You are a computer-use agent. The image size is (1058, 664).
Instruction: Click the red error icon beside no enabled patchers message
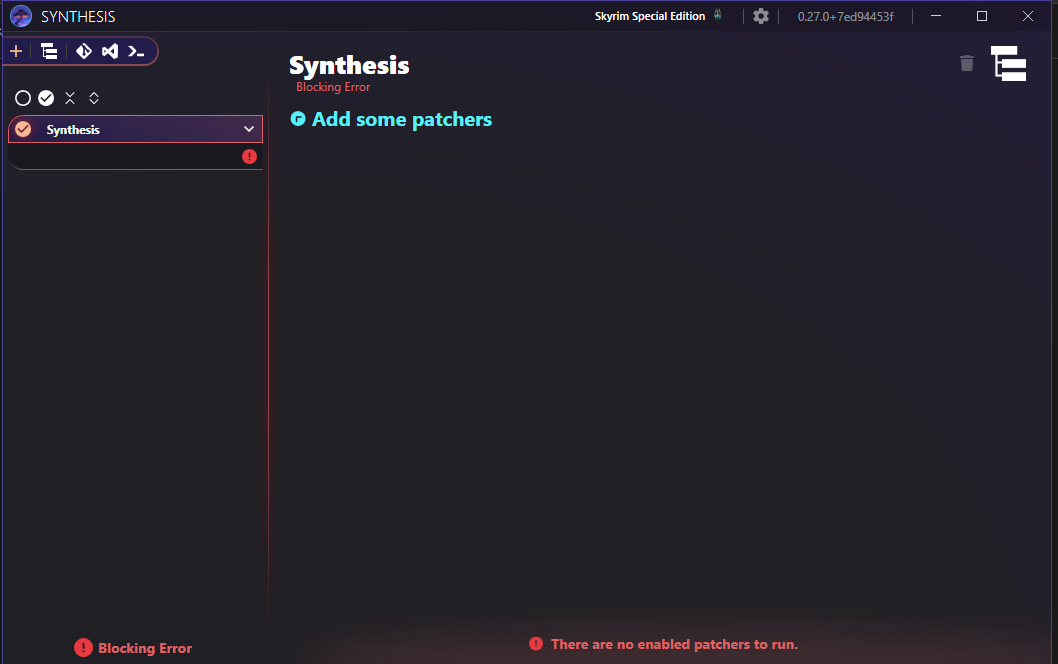pos(536,644)
